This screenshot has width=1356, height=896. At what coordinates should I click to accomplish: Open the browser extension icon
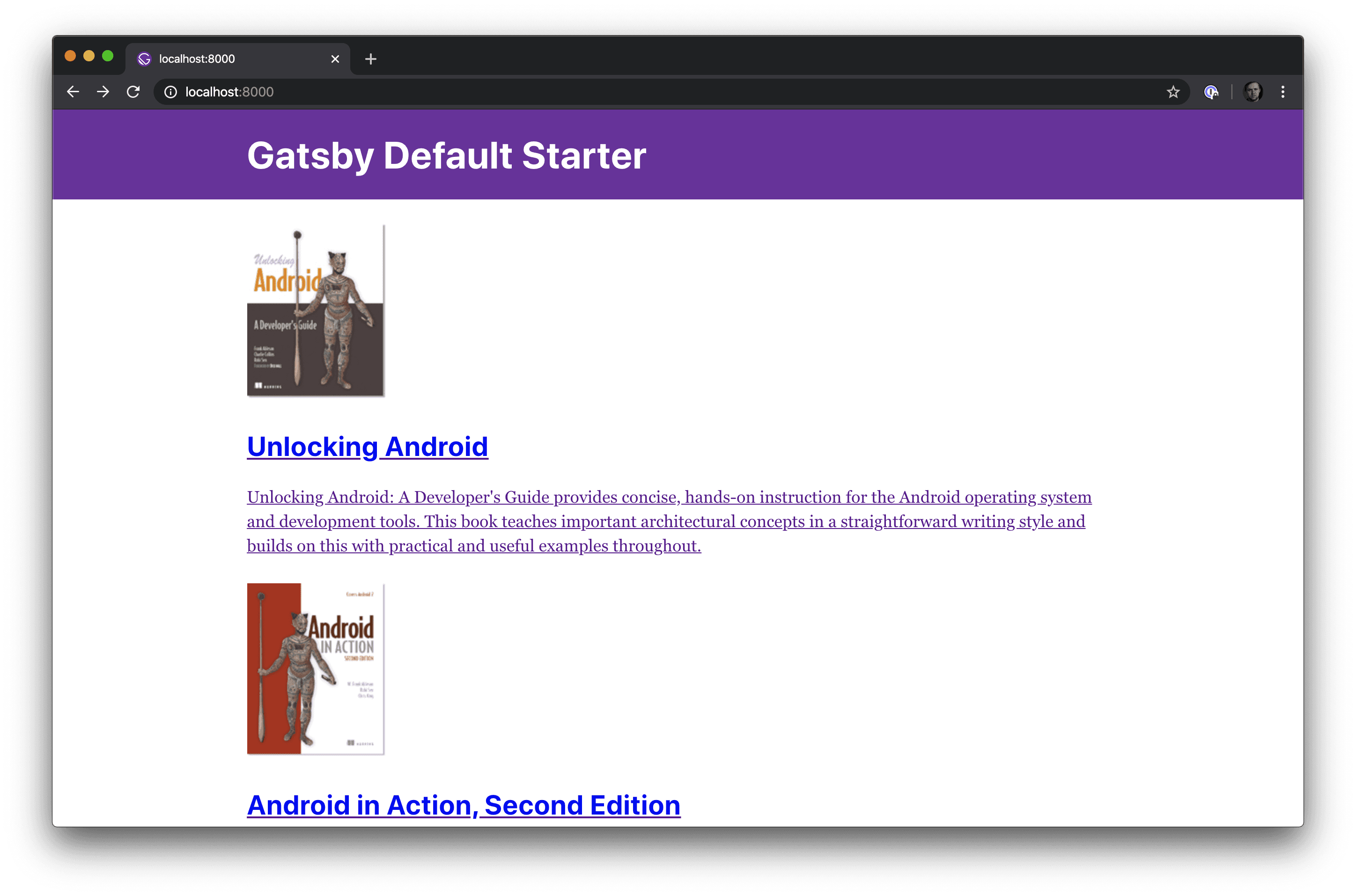[x=1211, y=92]
